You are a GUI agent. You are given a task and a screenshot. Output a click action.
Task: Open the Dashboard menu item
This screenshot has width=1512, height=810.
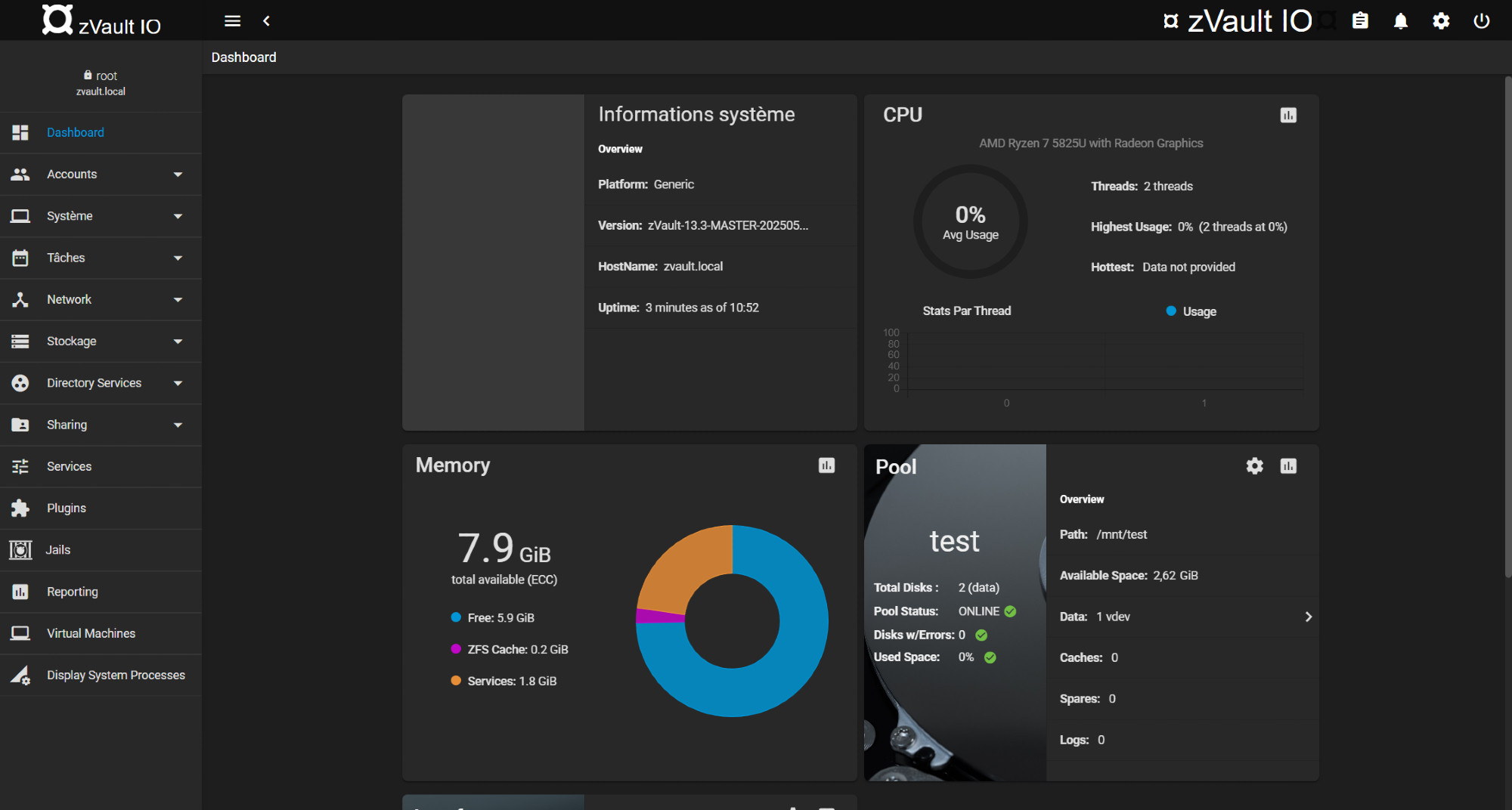coord(101,133)
